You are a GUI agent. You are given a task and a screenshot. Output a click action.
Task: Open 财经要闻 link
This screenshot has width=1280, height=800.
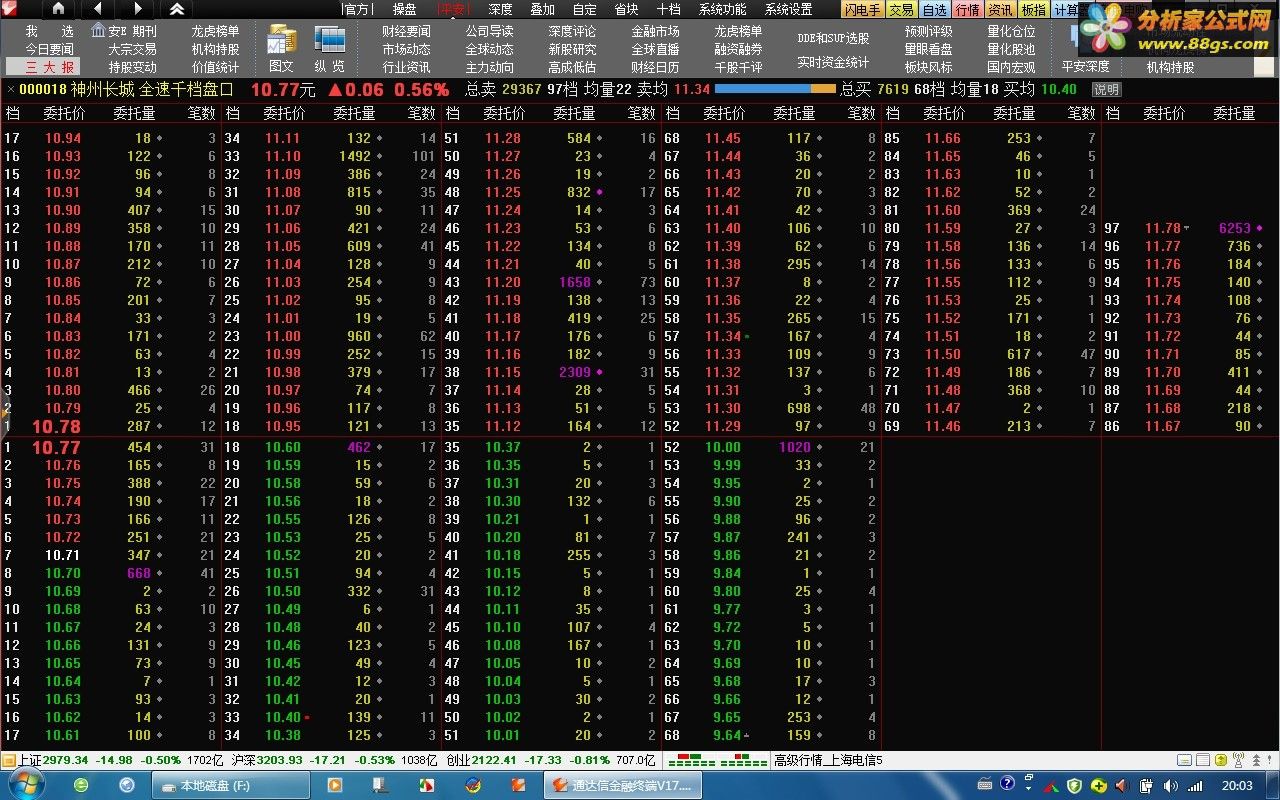point(406,31)
